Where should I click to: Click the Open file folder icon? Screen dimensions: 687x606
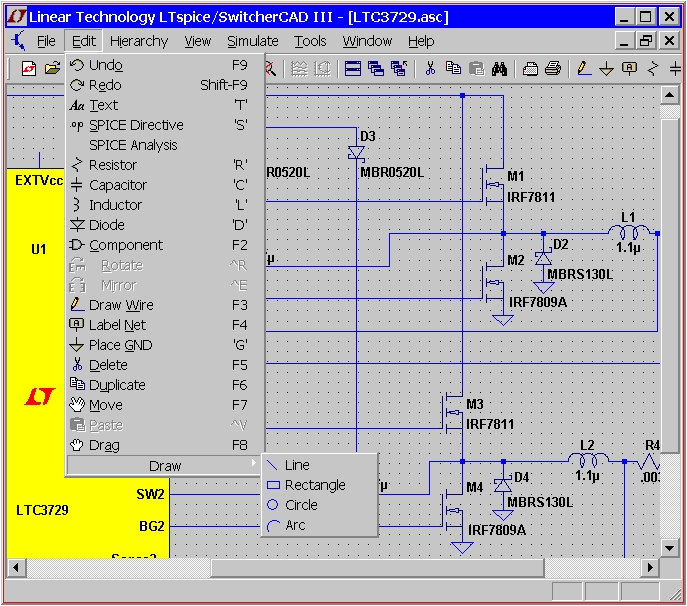coord(52,69)
